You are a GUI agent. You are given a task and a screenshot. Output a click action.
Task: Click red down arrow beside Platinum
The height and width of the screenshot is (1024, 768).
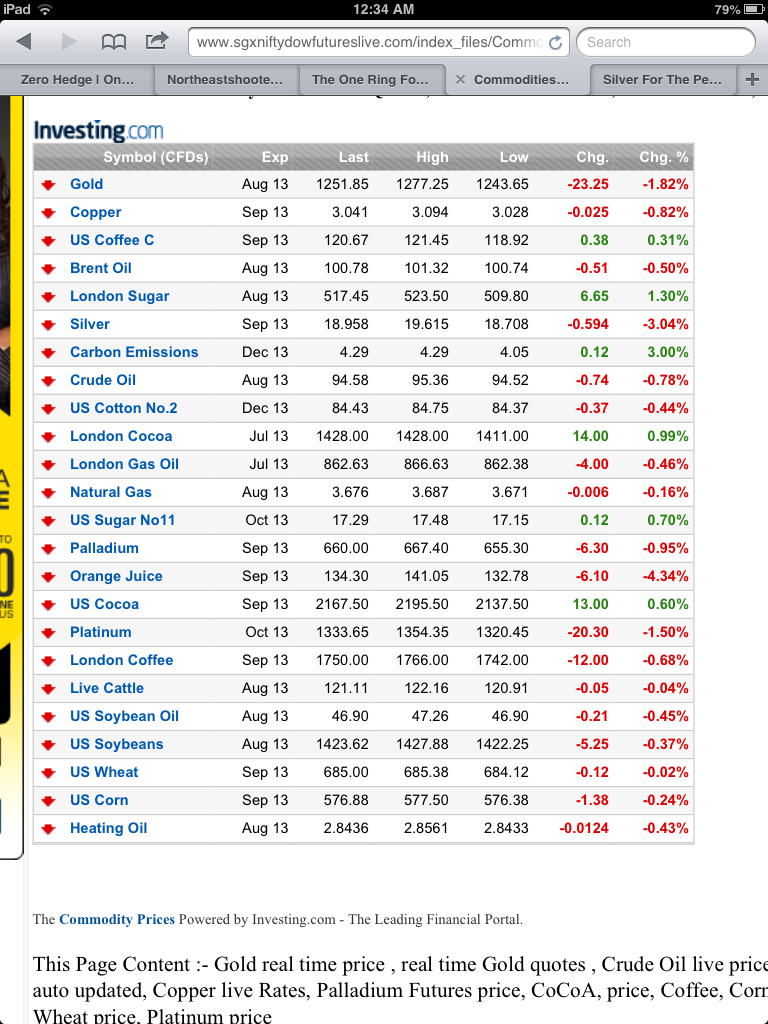point(48,633)
